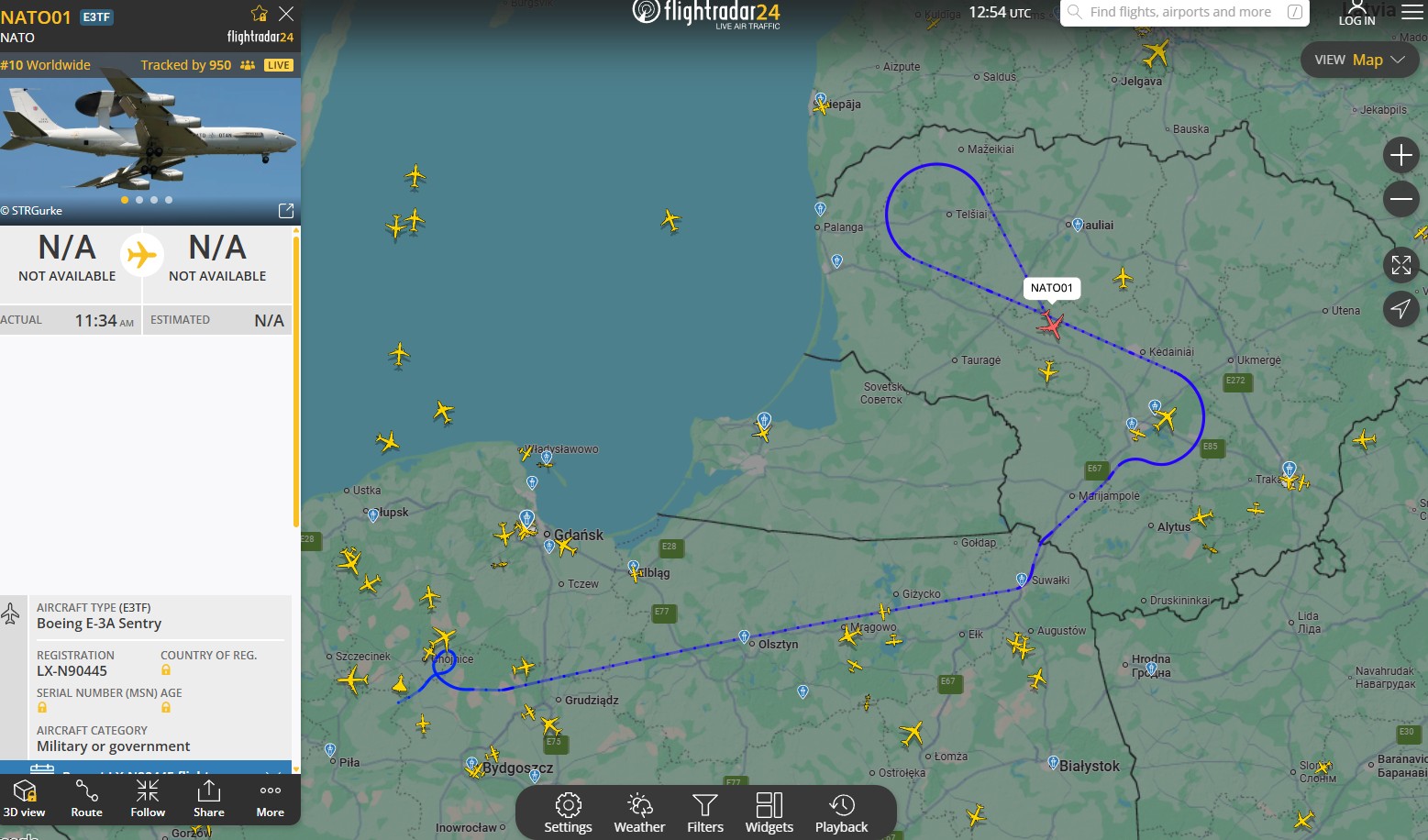The image size is (1428, 840).
Task: Open the aircraft photo in external link
Action: click(286, 211)
